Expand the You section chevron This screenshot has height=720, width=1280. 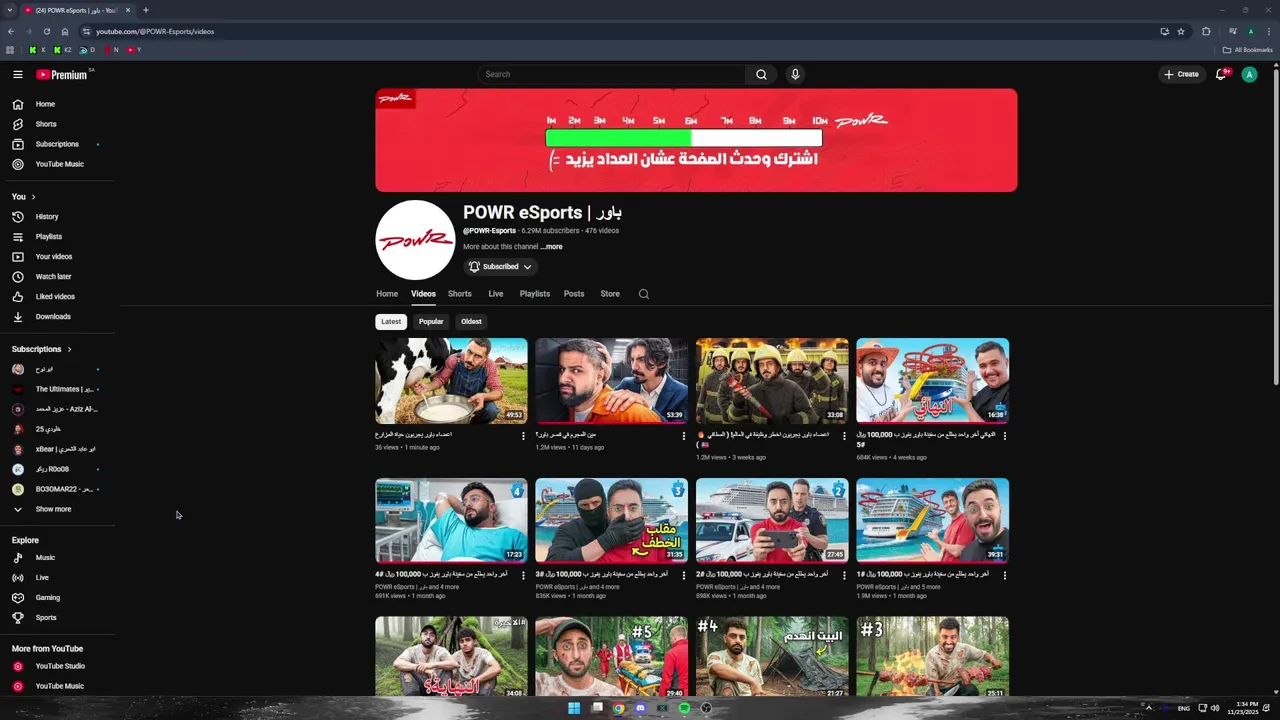(33, 197)
